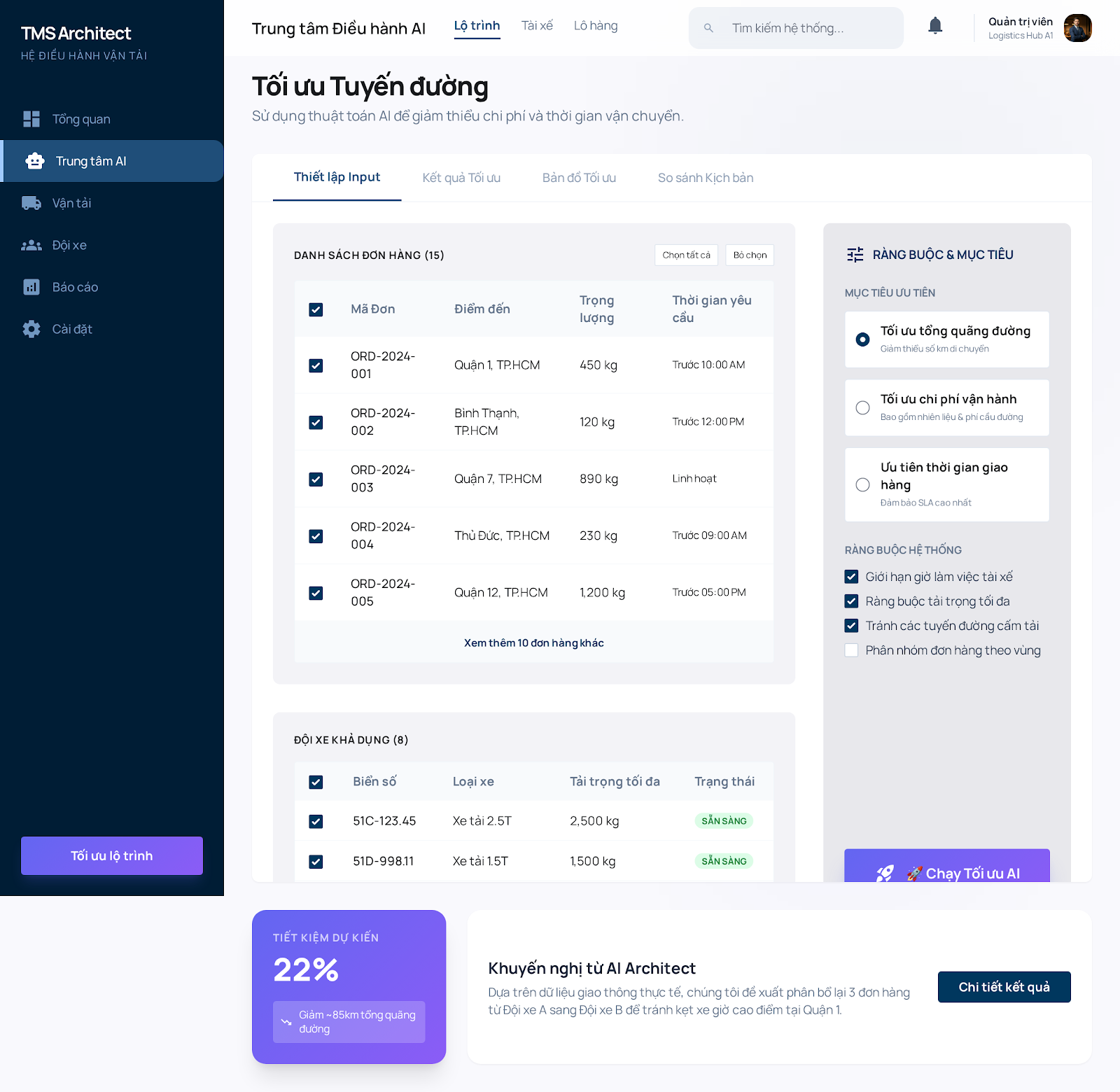Uncheck vehicle 51C-123.45
The image size is (1120, 1092).
pos(316,821)
